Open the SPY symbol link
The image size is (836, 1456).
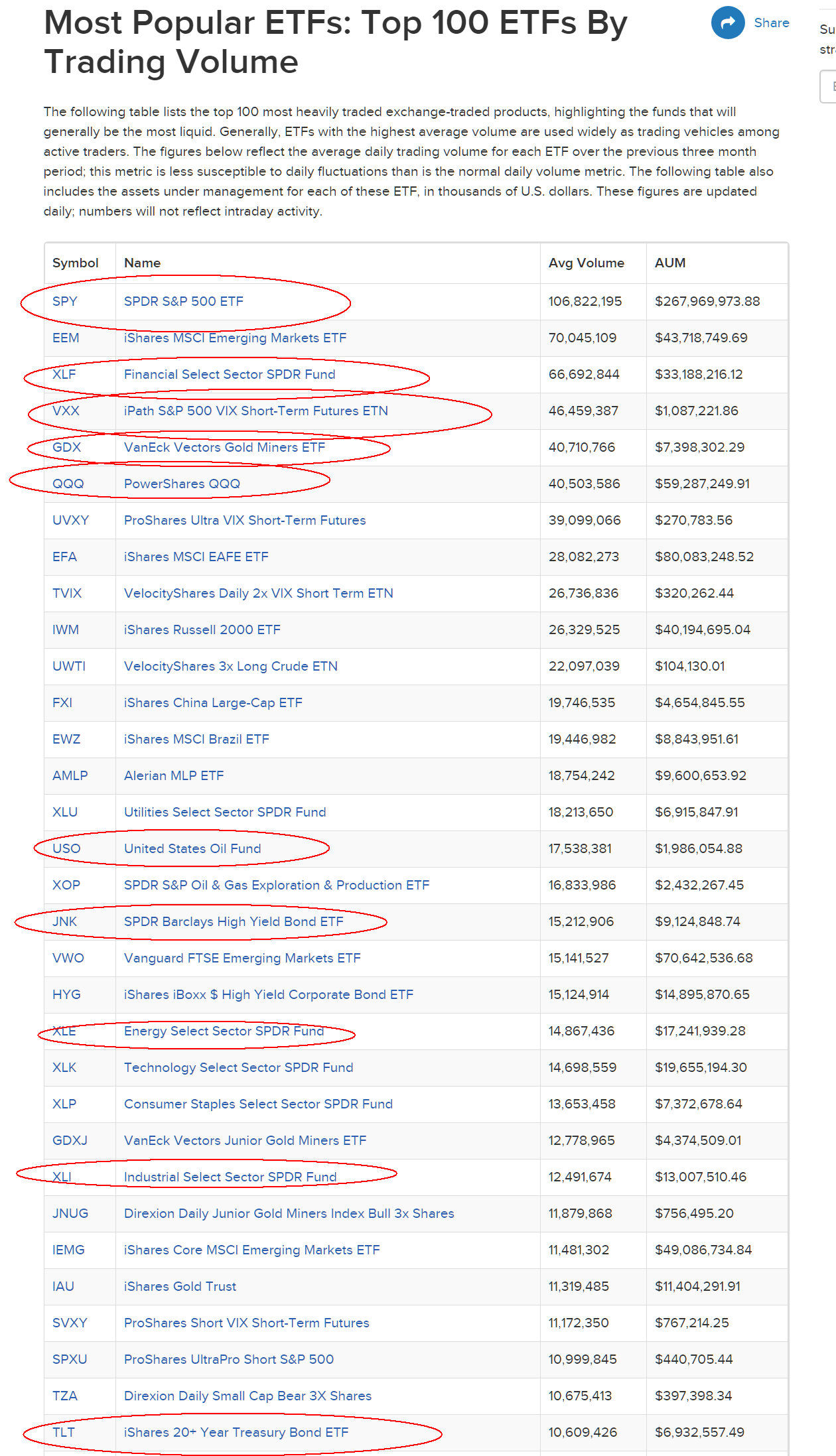pos(65,301)
